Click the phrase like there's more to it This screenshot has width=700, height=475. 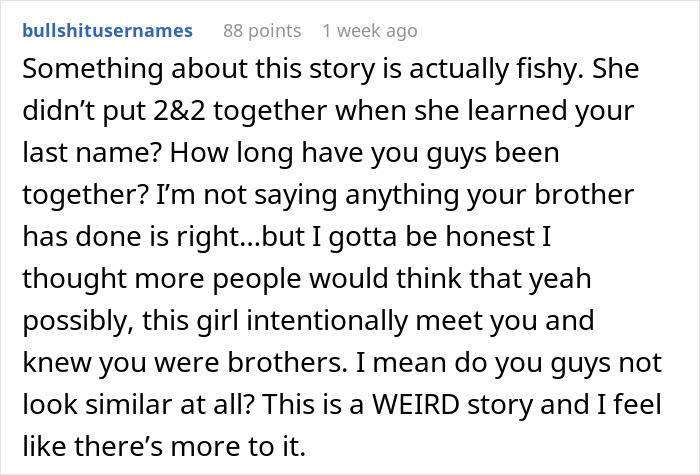tap(164, 446)
